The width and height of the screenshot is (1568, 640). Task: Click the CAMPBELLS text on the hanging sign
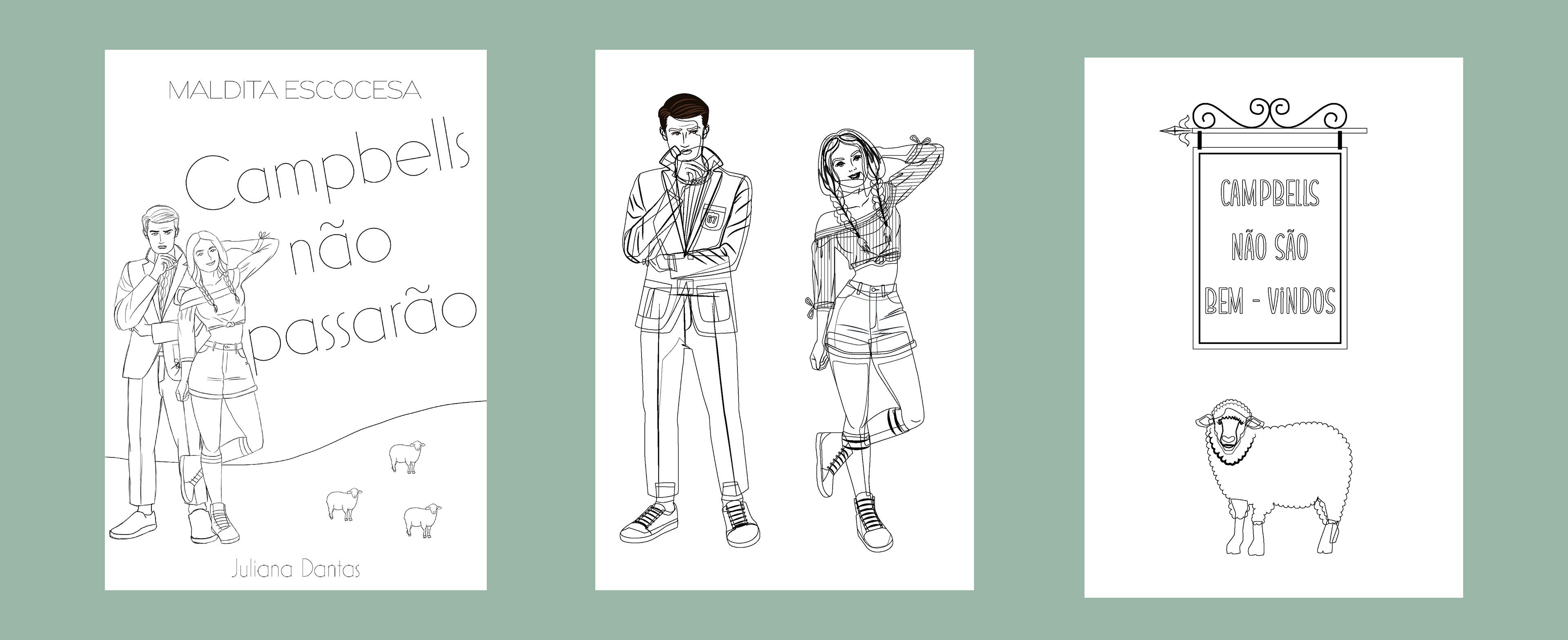click(1270, 194)
